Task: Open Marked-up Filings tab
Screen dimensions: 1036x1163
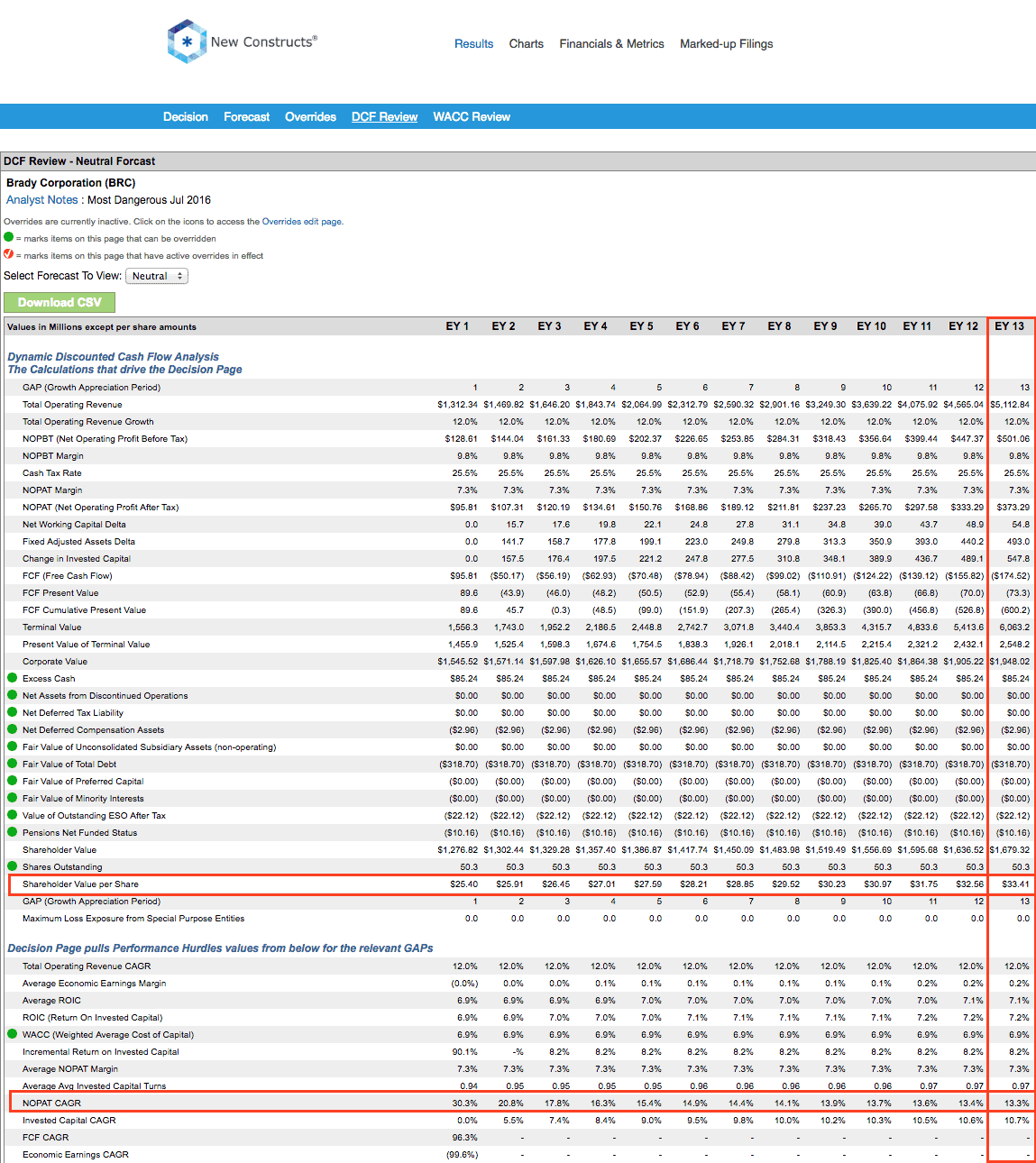Action: pyautogui.click(x=727, y=43)
